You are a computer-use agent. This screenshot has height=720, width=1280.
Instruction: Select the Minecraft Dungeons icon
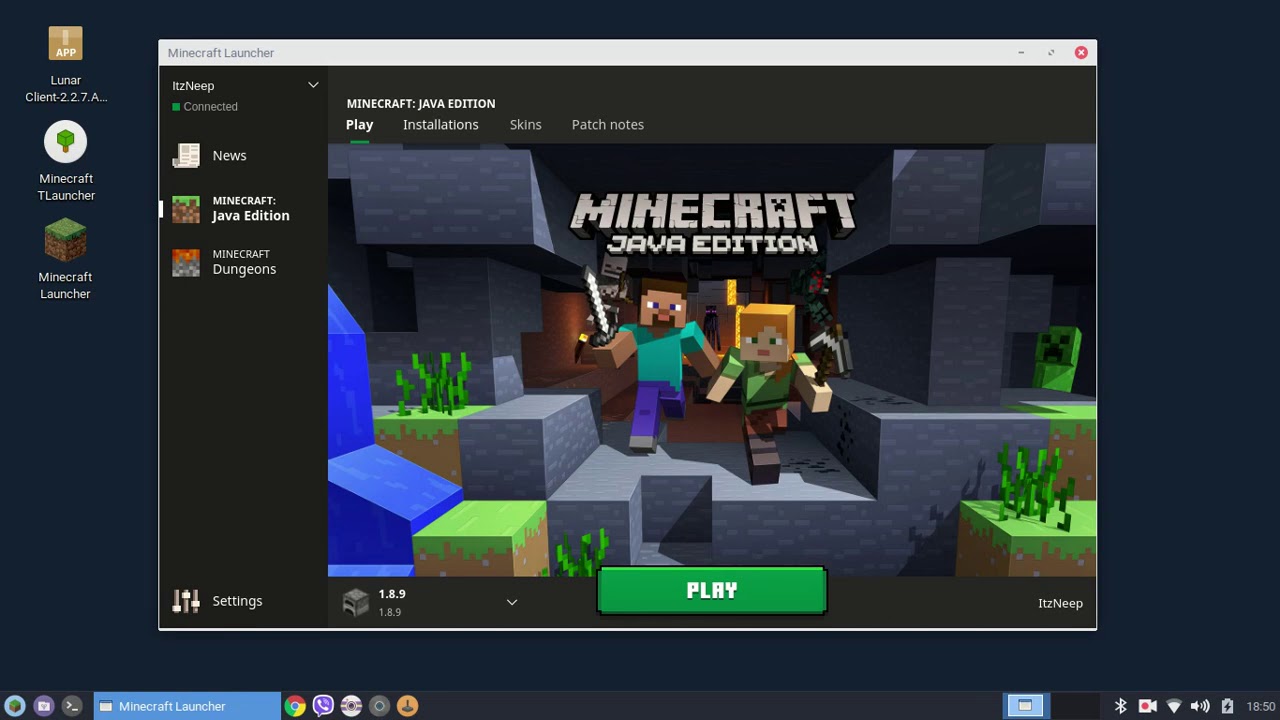pos(186,263)
